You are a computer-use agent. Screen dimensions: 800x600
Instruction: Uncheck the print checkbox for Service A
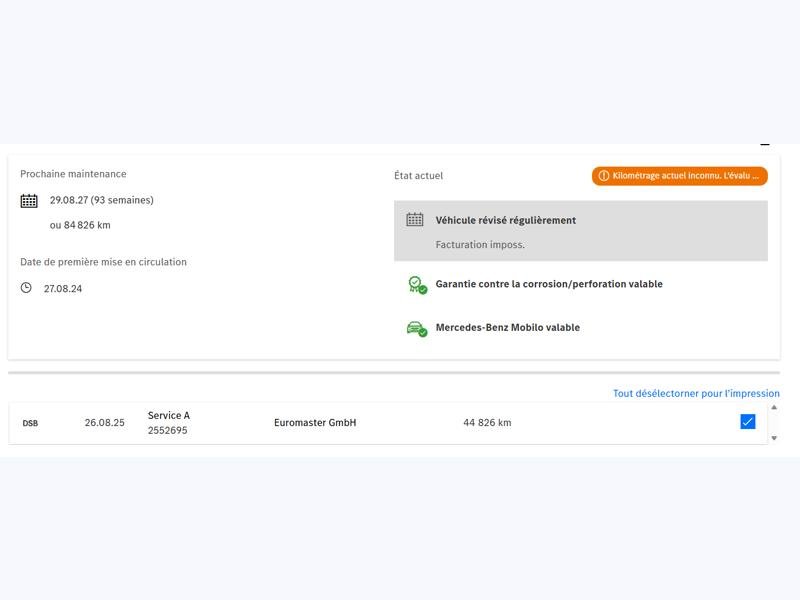point(747,422)
